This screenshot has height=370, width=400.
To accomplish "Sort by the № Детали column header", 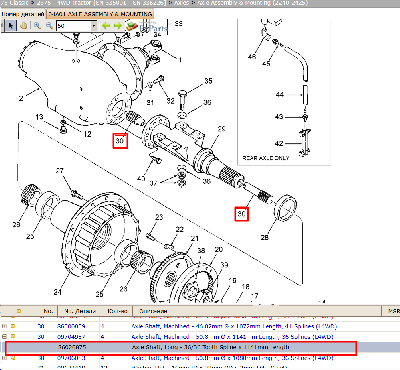I will point(80,311).
